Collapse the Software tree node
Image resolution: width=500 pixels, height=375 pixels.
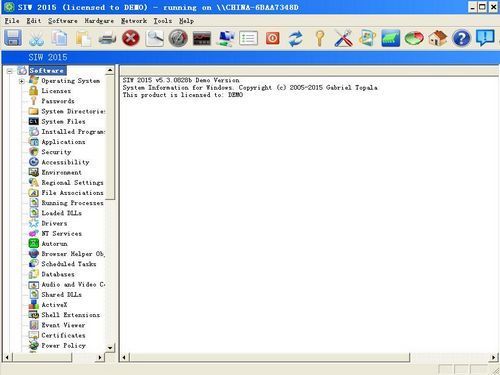click(x=10, y=71)
